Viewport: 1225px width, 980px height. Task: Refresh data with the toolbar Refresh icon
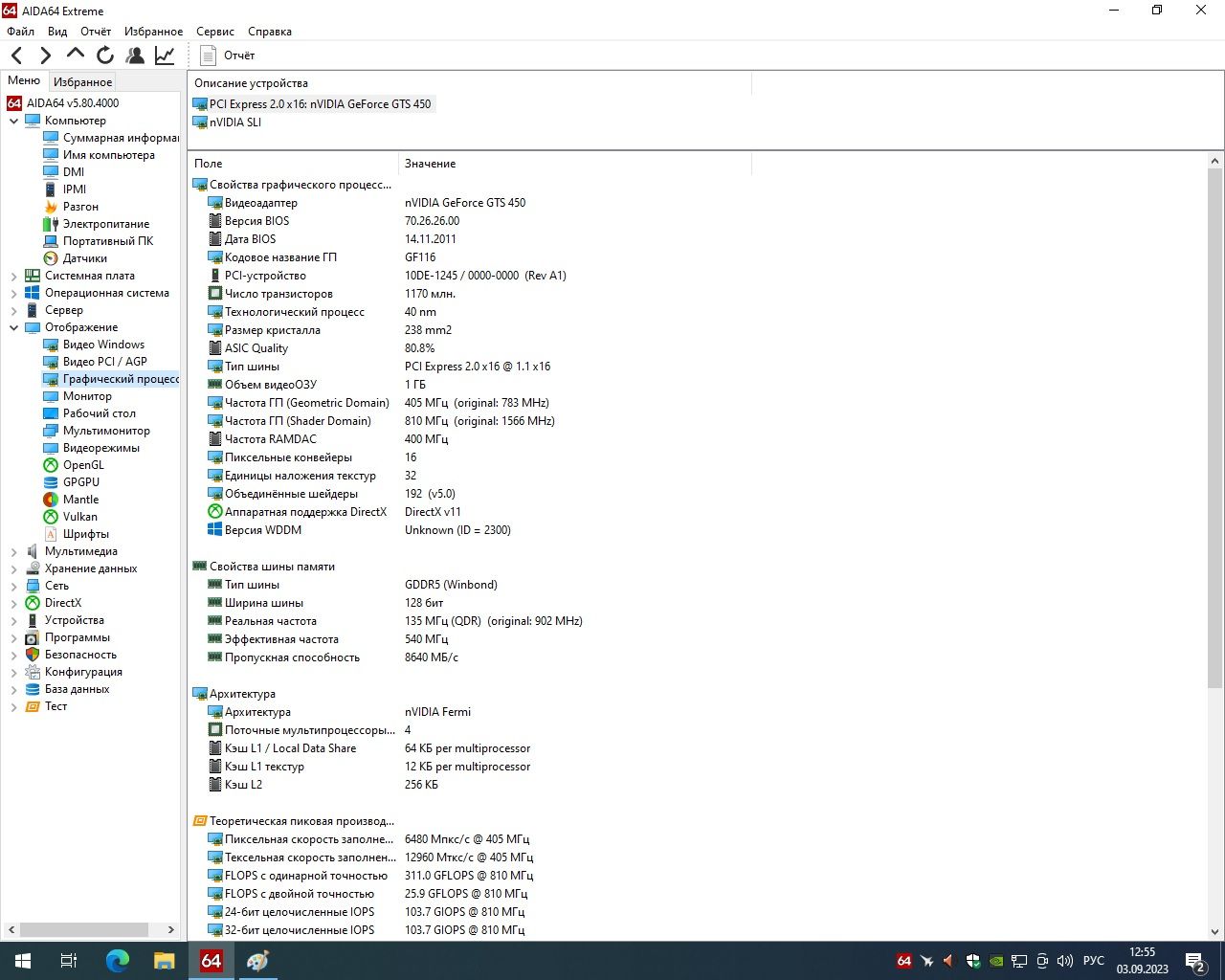(105, 56)
